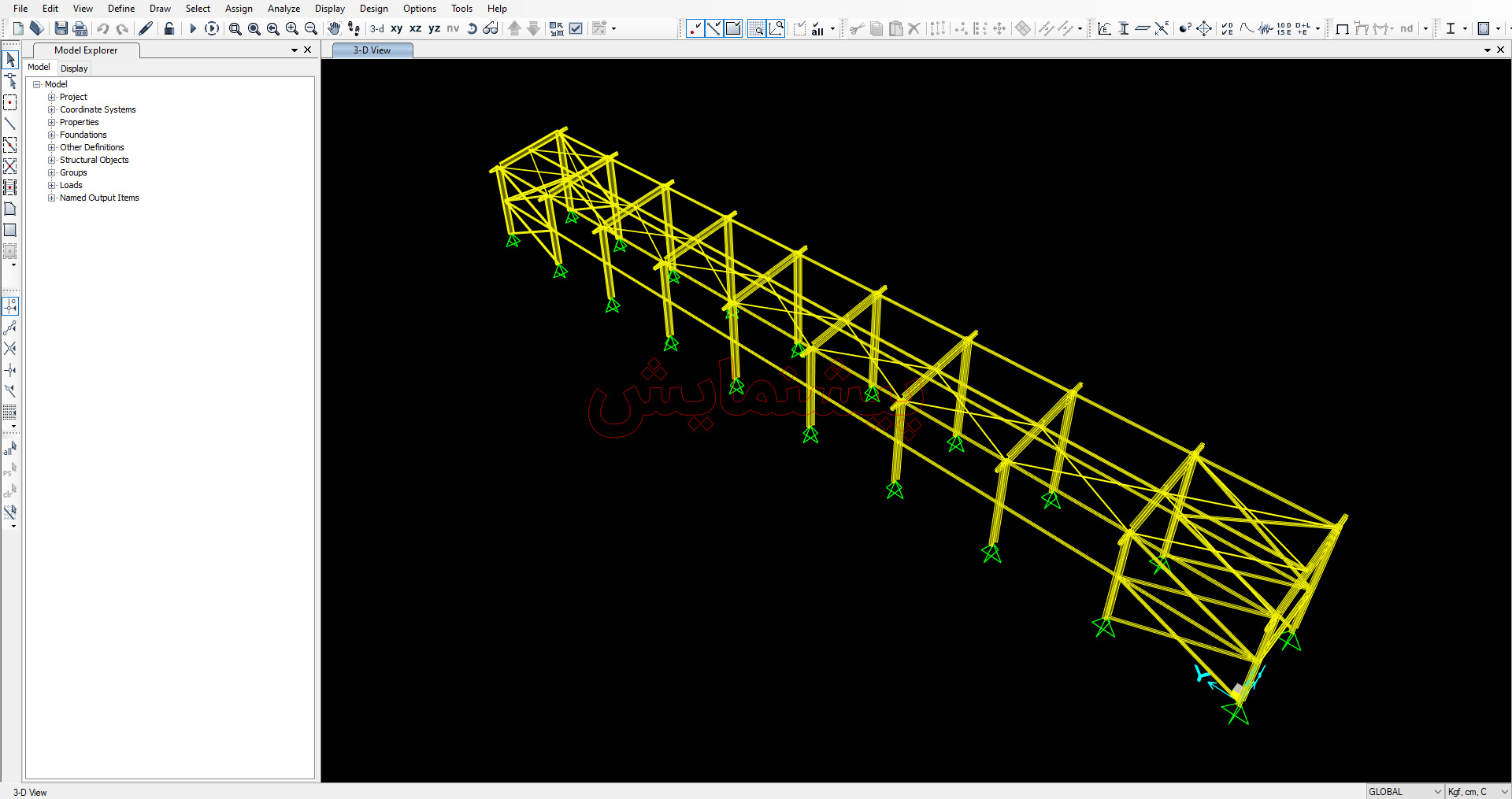Click the Zoom Out minus magnifier
The image size is (1512, 799).
pos(310,28)
